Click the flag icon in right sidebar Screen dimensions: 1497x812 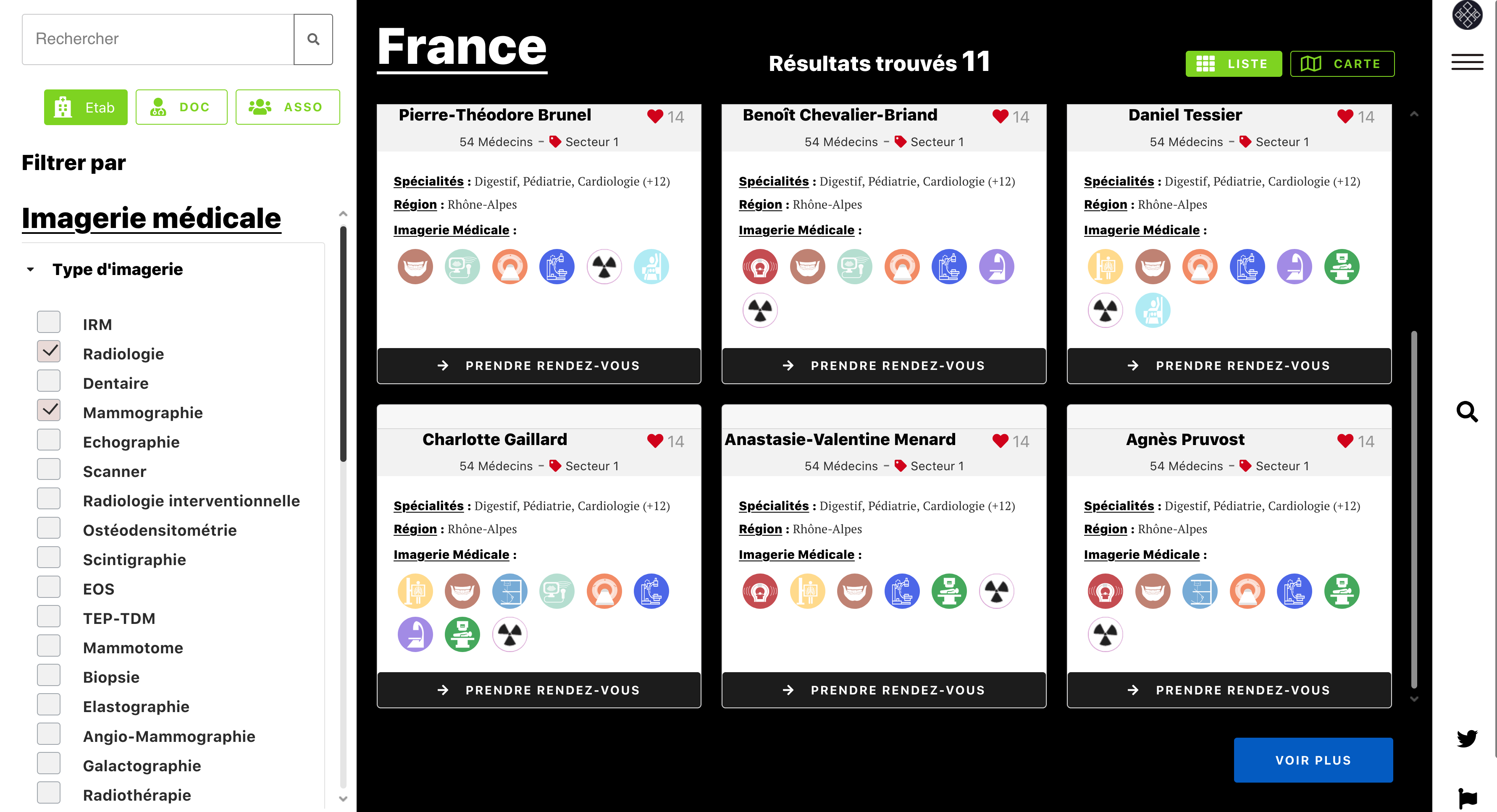click(x=1467, y=797)
